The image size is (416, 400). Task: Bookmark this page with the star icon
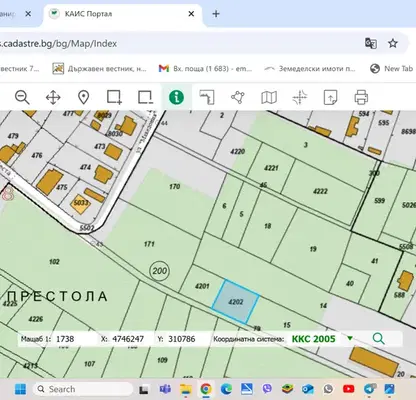[393, 43]
